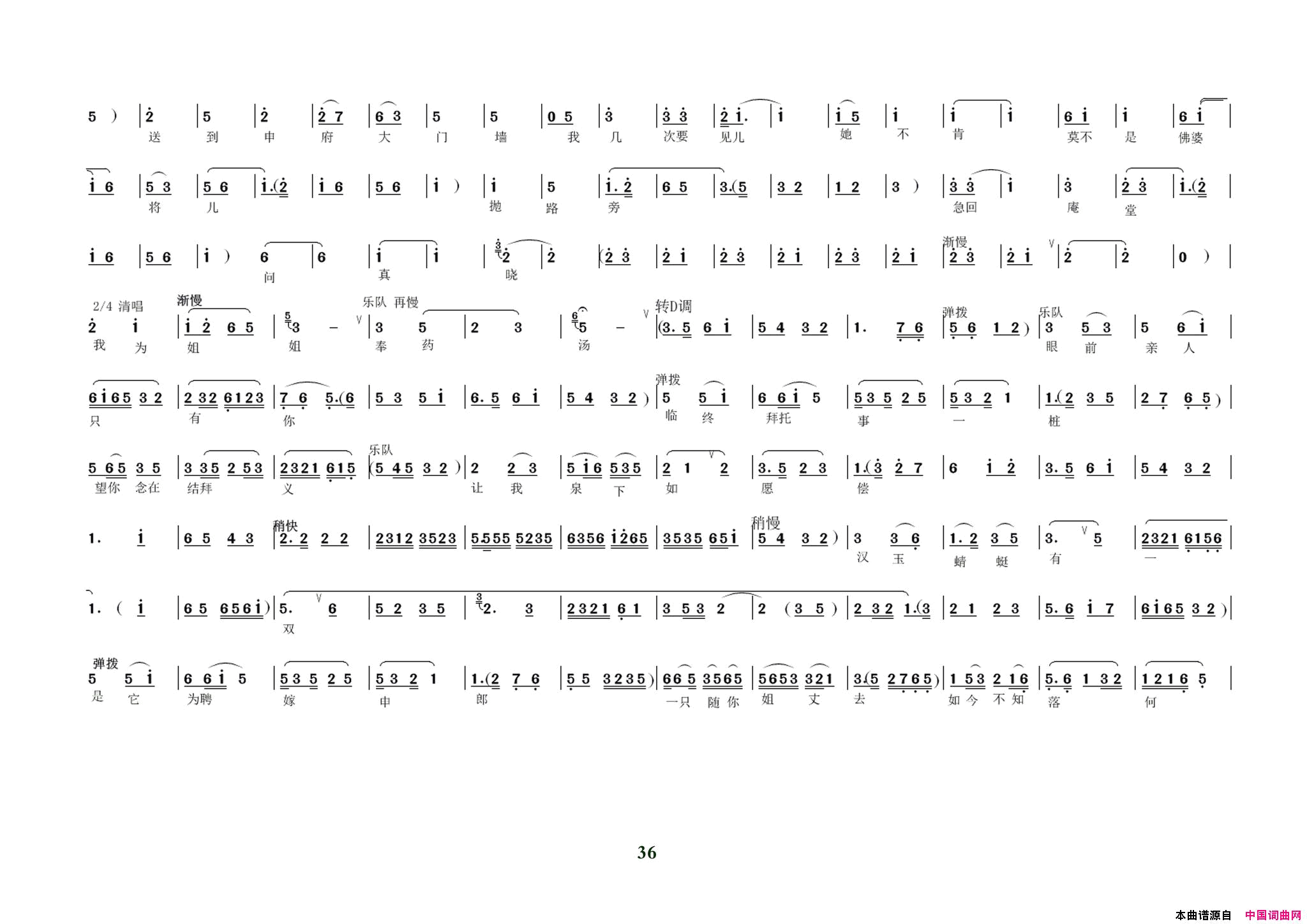Click the lyric 眼 in the fourth line
The image size is (1307, 924).
1052,346
